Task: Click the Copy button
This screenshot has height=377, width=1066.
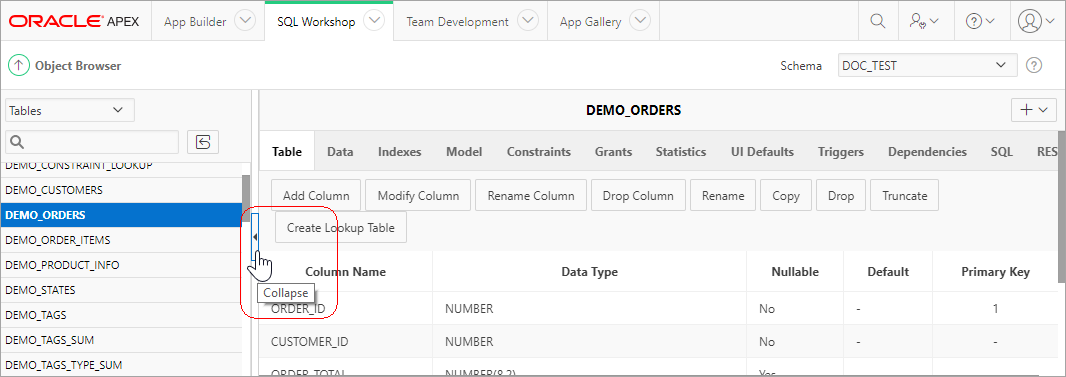Action: [786, 196]
